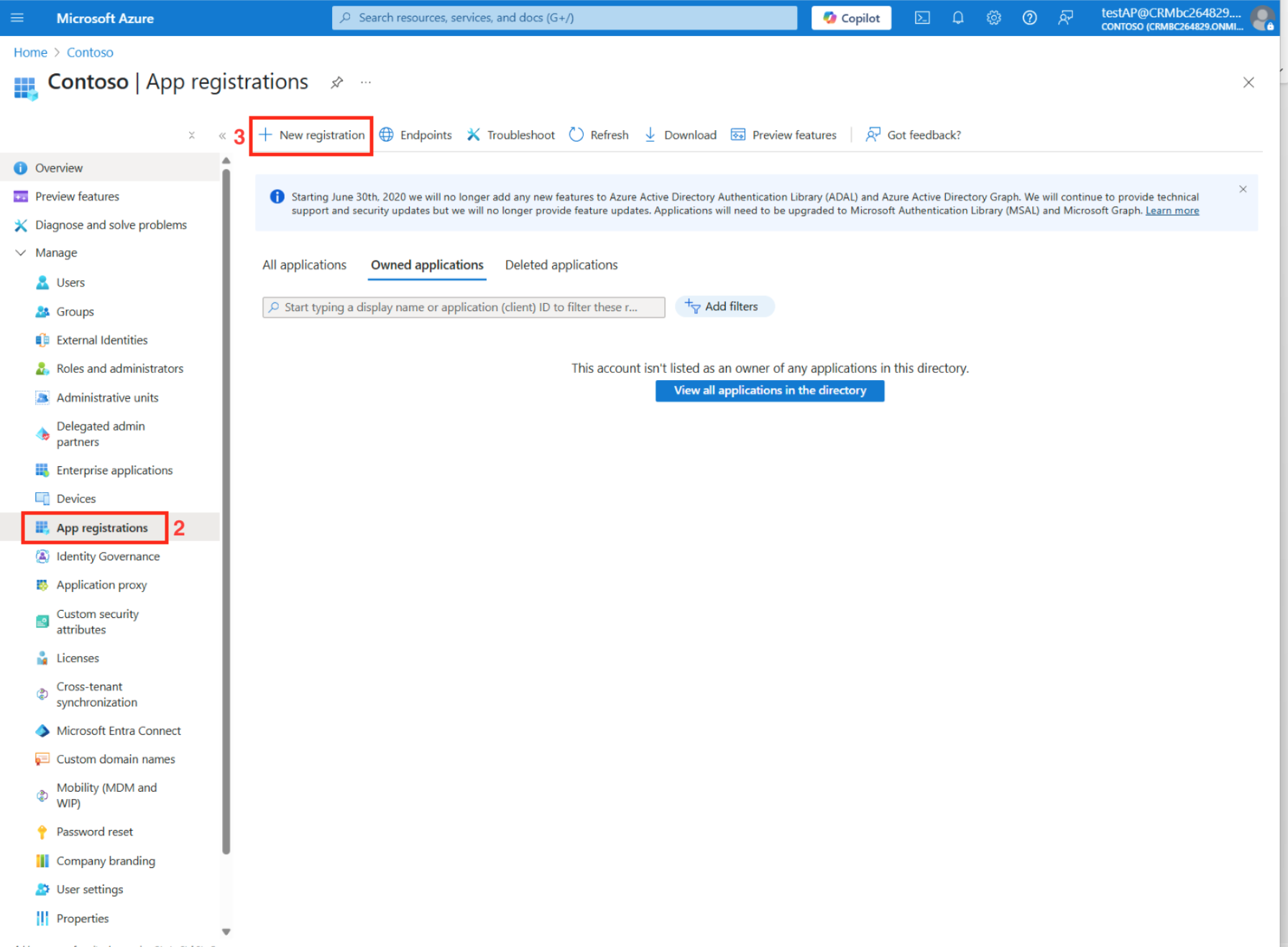Click the Microsoft Azure logo text
The height and width of the screenshot is (947, 1288).
click(105, 18)
